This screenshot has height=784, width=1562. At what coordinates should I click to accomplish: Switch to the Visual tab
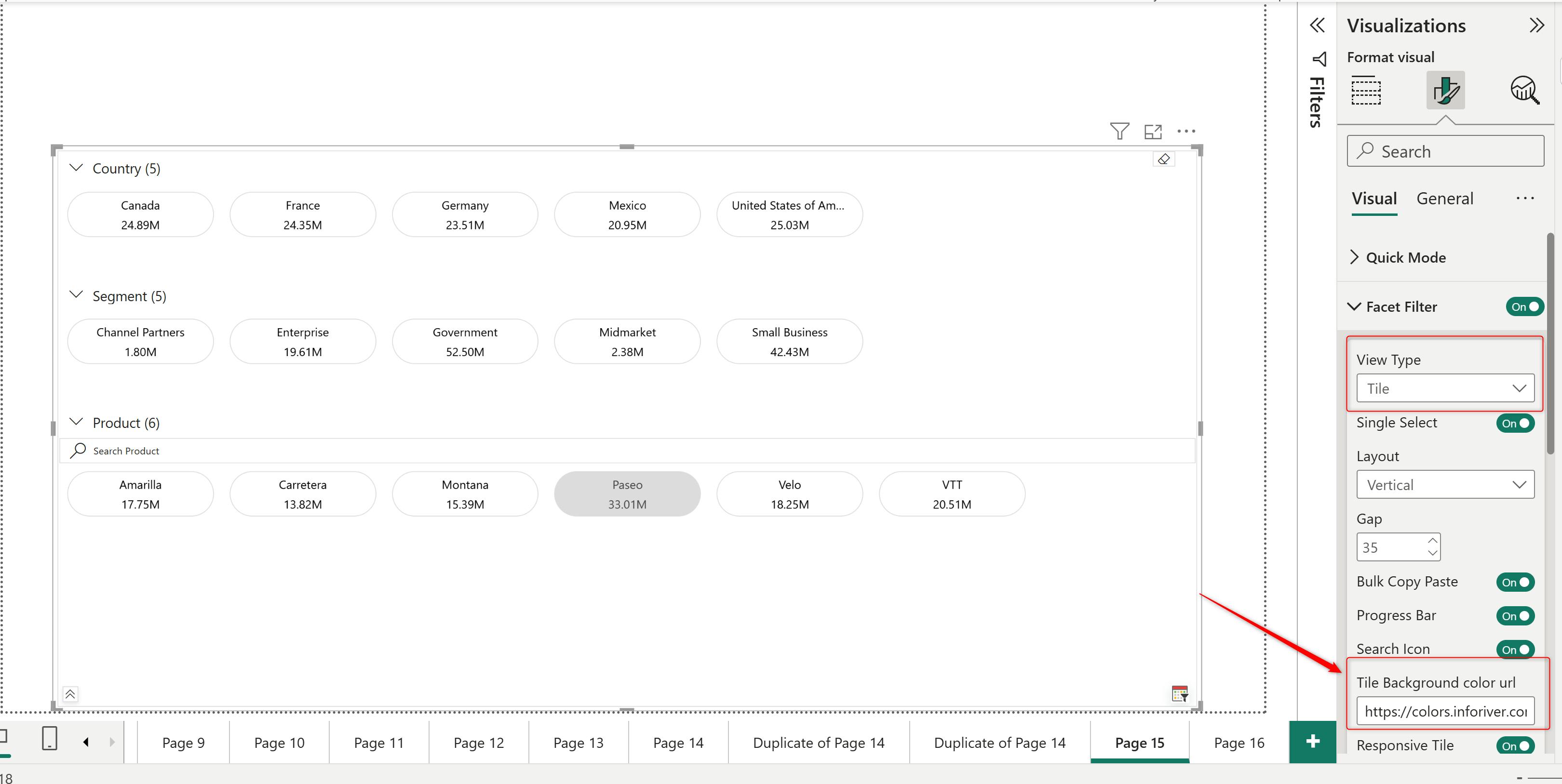(x=1374, y=199)
